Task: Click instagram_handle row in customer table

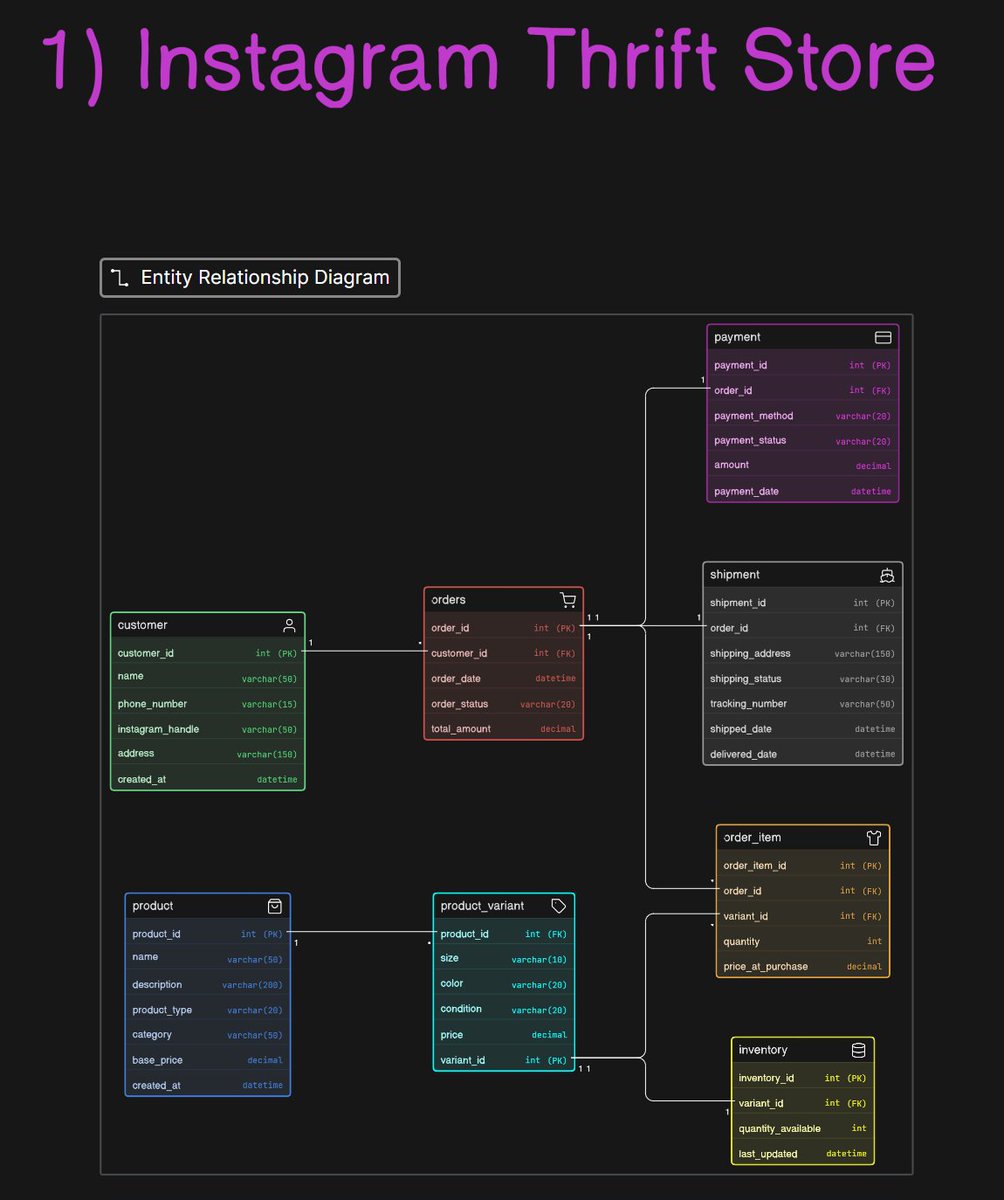Action: [x=208, y=729]
